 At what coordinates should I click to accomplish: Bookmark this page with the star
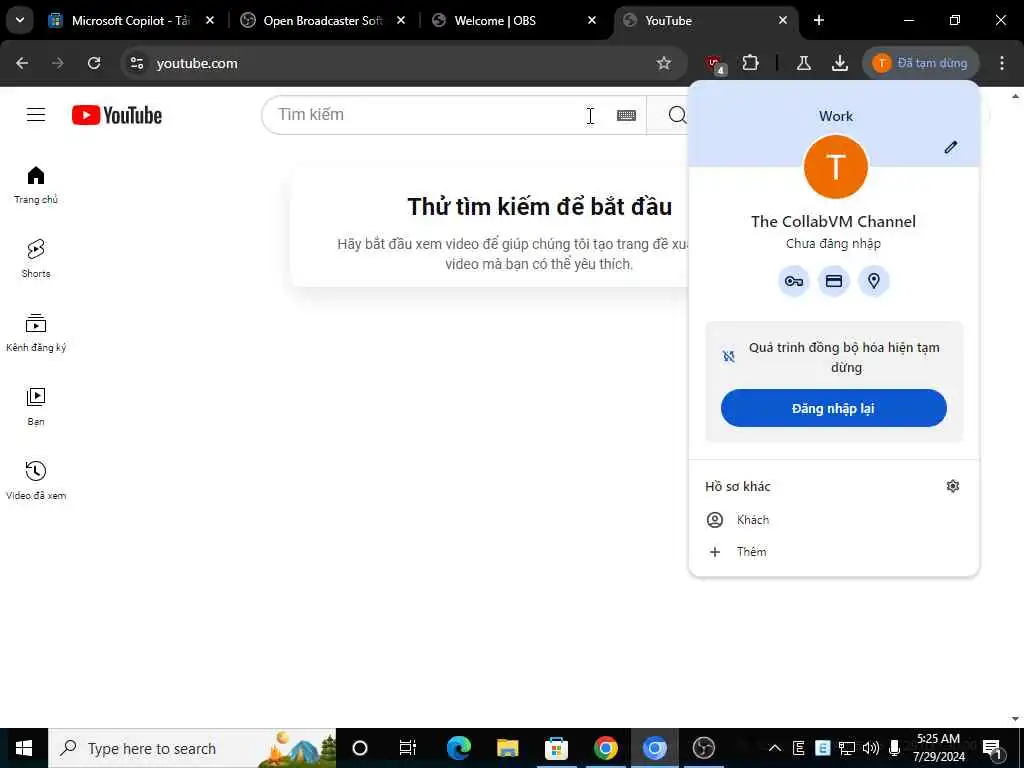coord(664,63)
